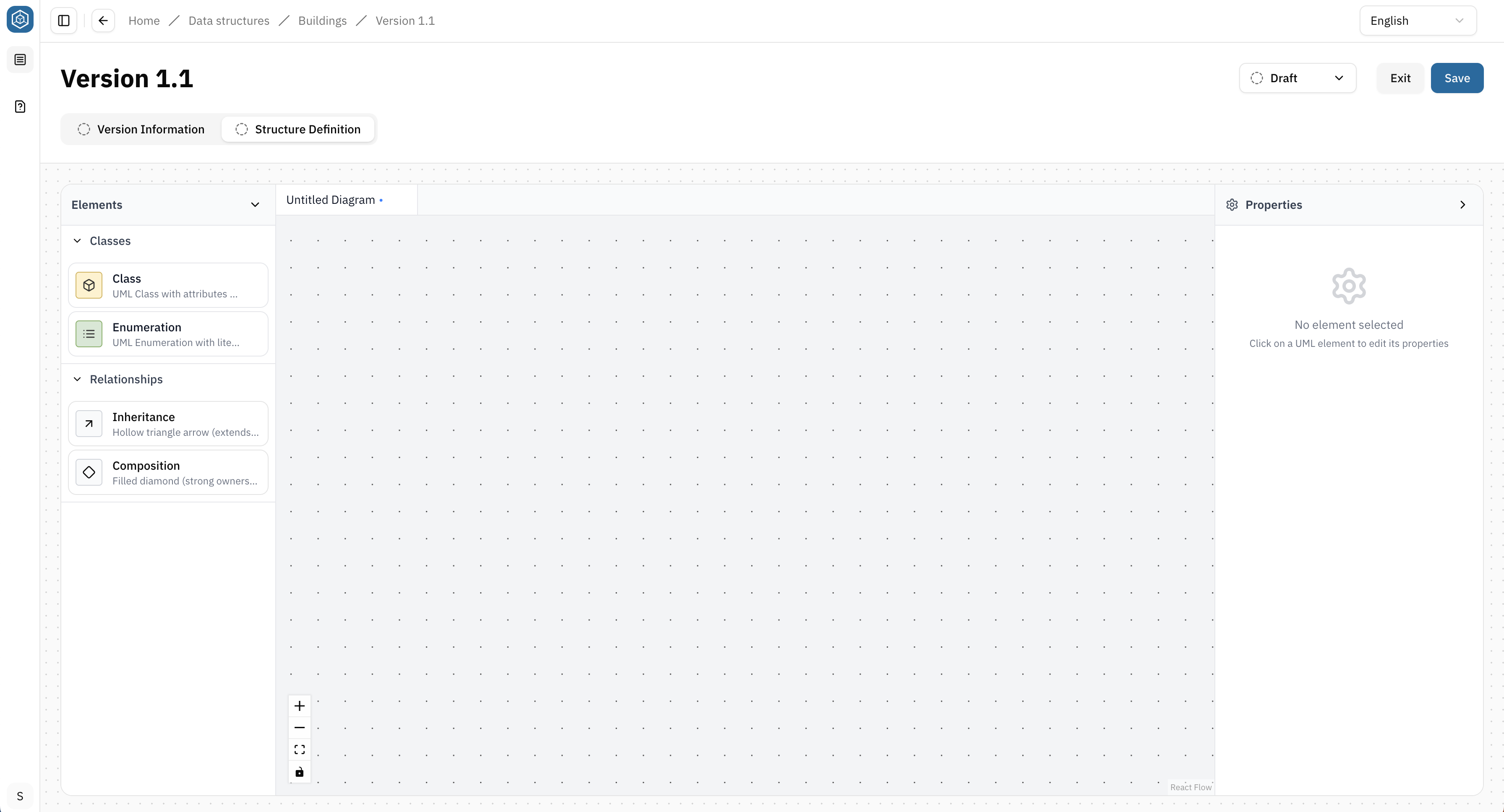Image resolution: width=1504 pixels, height=812 pixels.
Task: Click the 'Hollow triangle arrow' description
Action: 185,432
